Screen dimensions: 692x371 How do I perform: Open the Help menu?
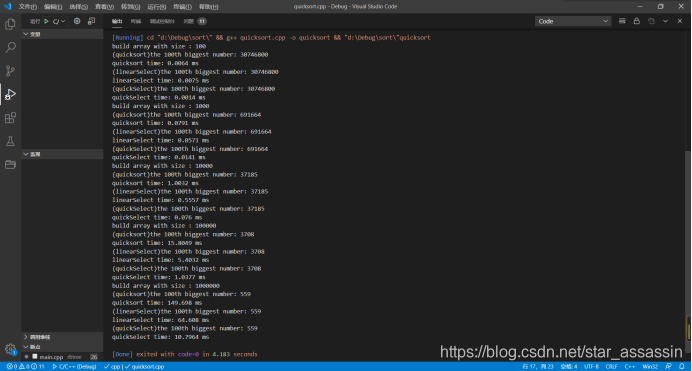tap(208, 7)
